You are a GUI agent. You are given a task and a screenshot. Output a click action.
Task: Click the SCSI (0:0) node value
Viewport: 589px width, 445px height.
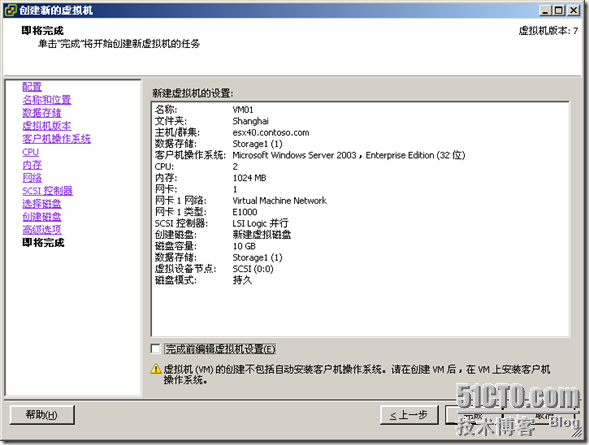[x=253, y=269]
